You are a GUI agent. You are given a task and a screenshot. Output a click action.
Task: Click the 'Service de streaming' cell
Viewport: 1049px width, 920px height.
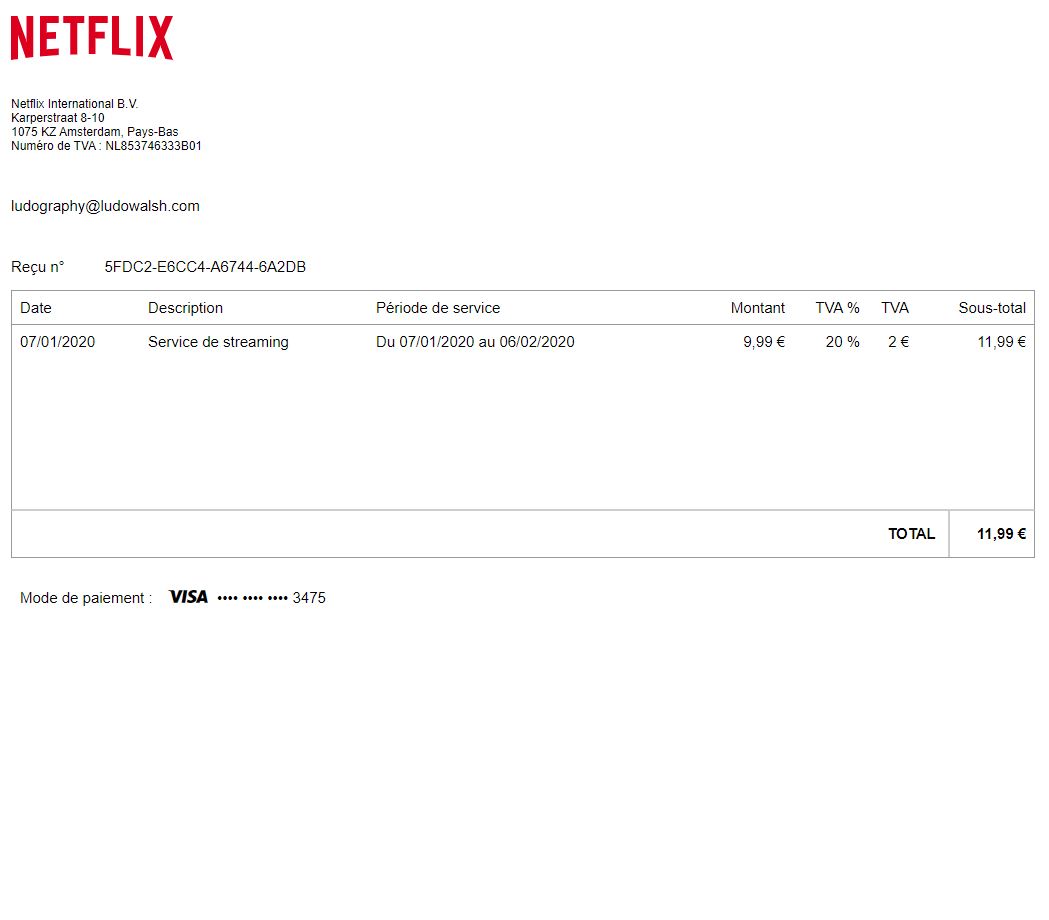click(218, 342)
